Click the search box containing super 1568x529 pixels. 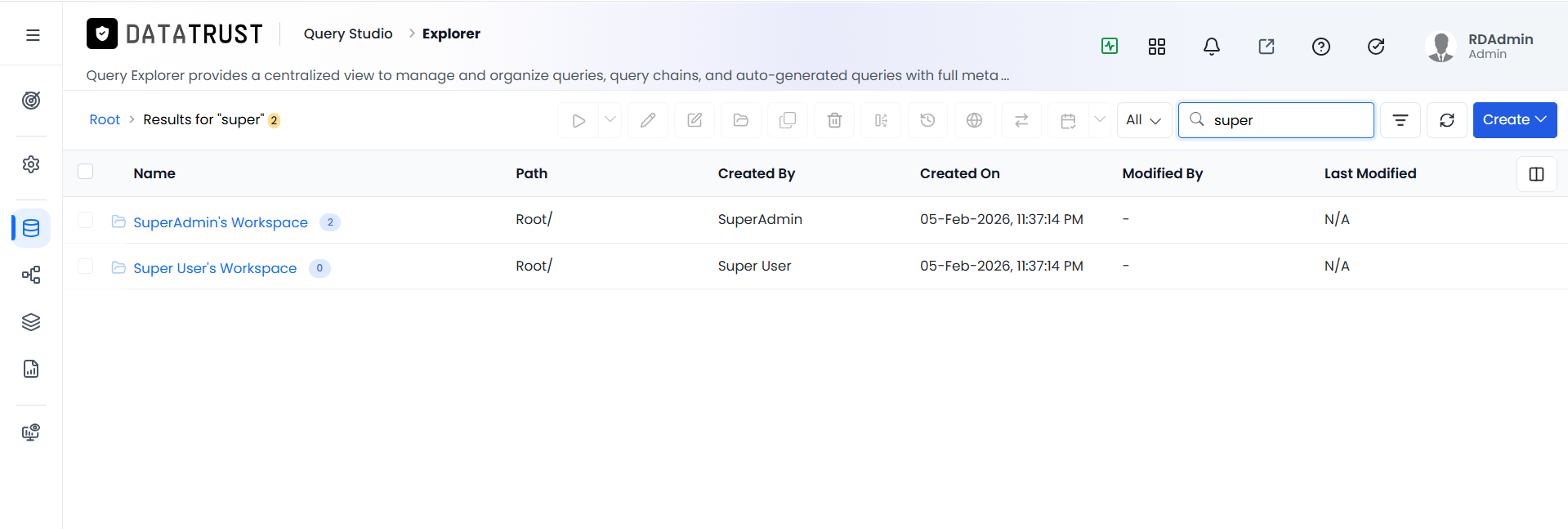click(x=1276, y=120)
